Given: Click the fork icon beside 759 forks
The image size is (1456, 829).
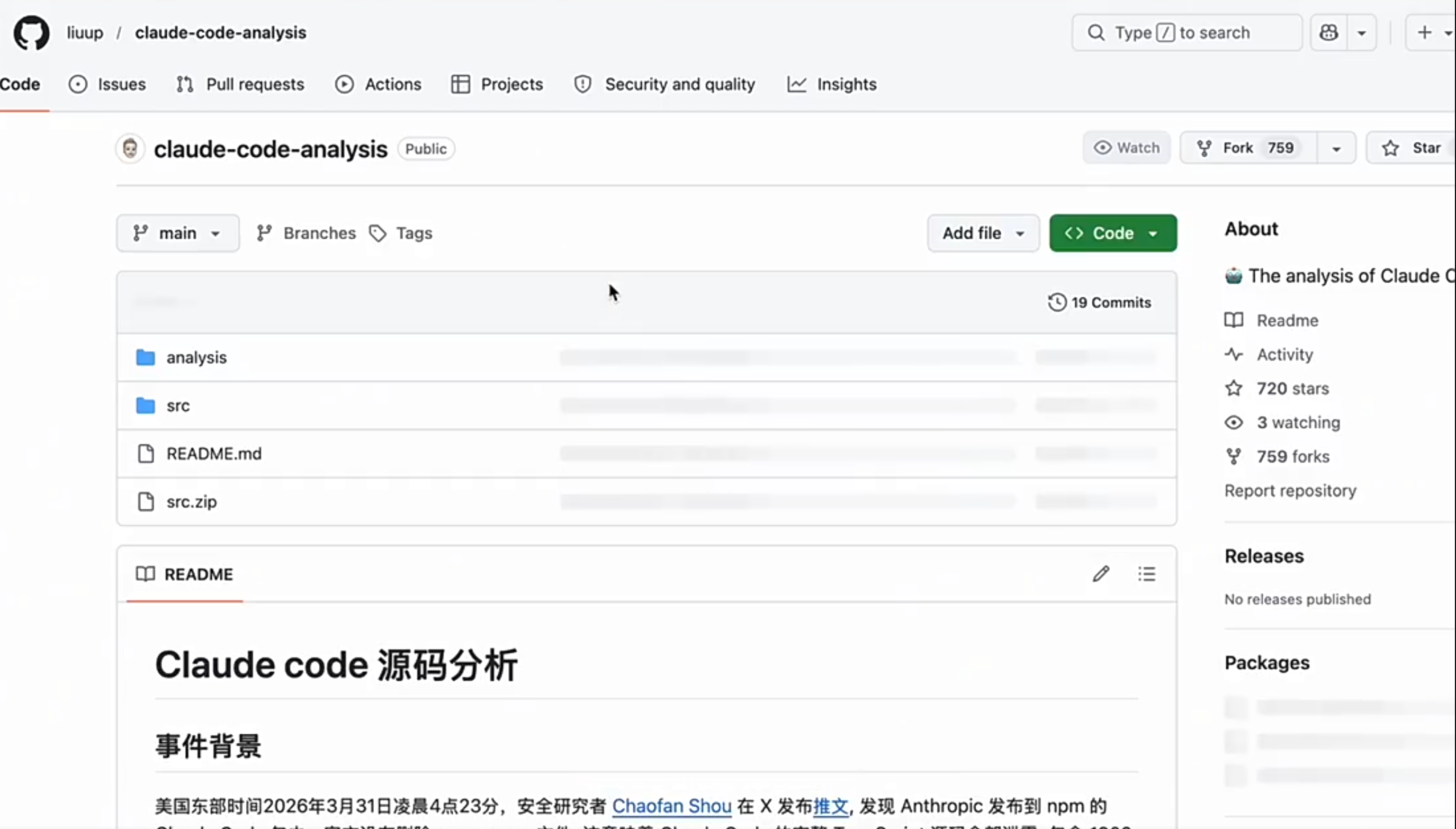Looking at the screenshot, I should click(1234, 457).
